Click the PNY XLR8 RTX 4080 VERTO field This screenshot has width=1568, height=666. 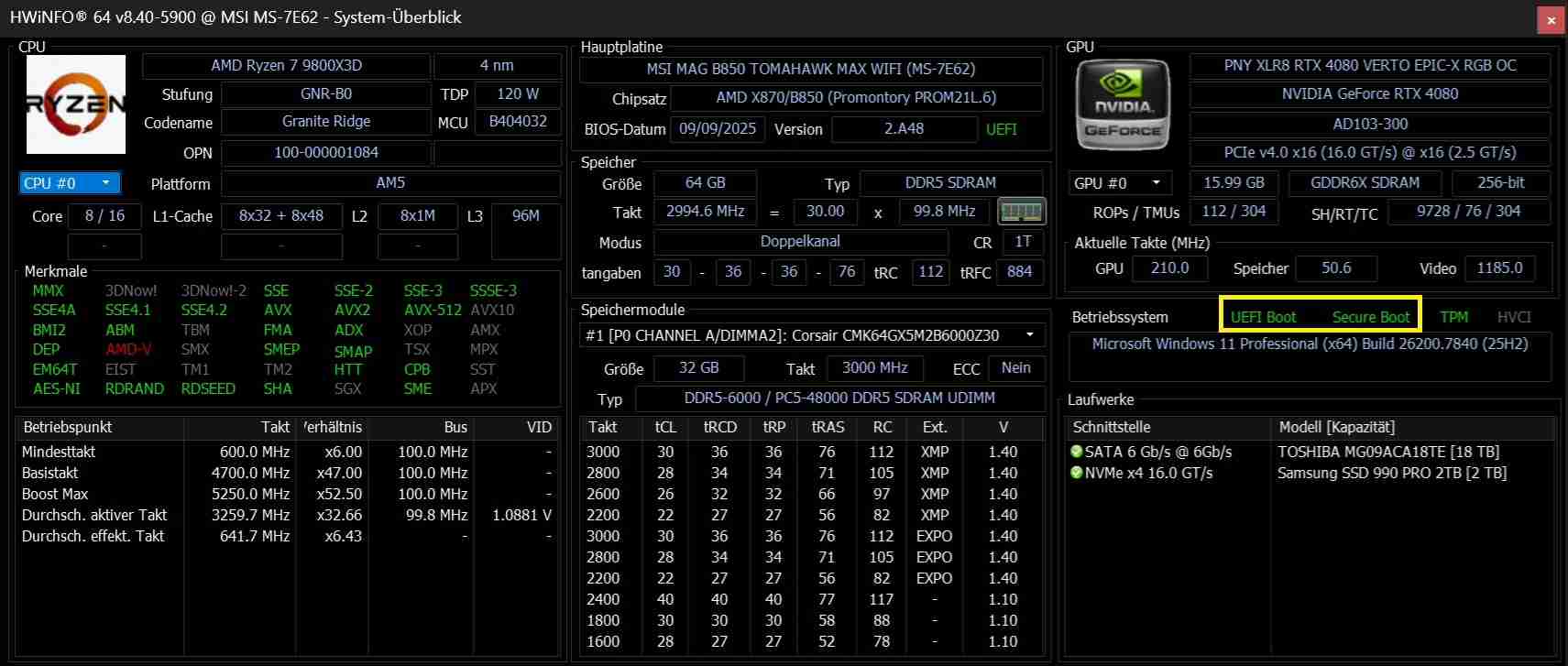(x=1370, y=66)
